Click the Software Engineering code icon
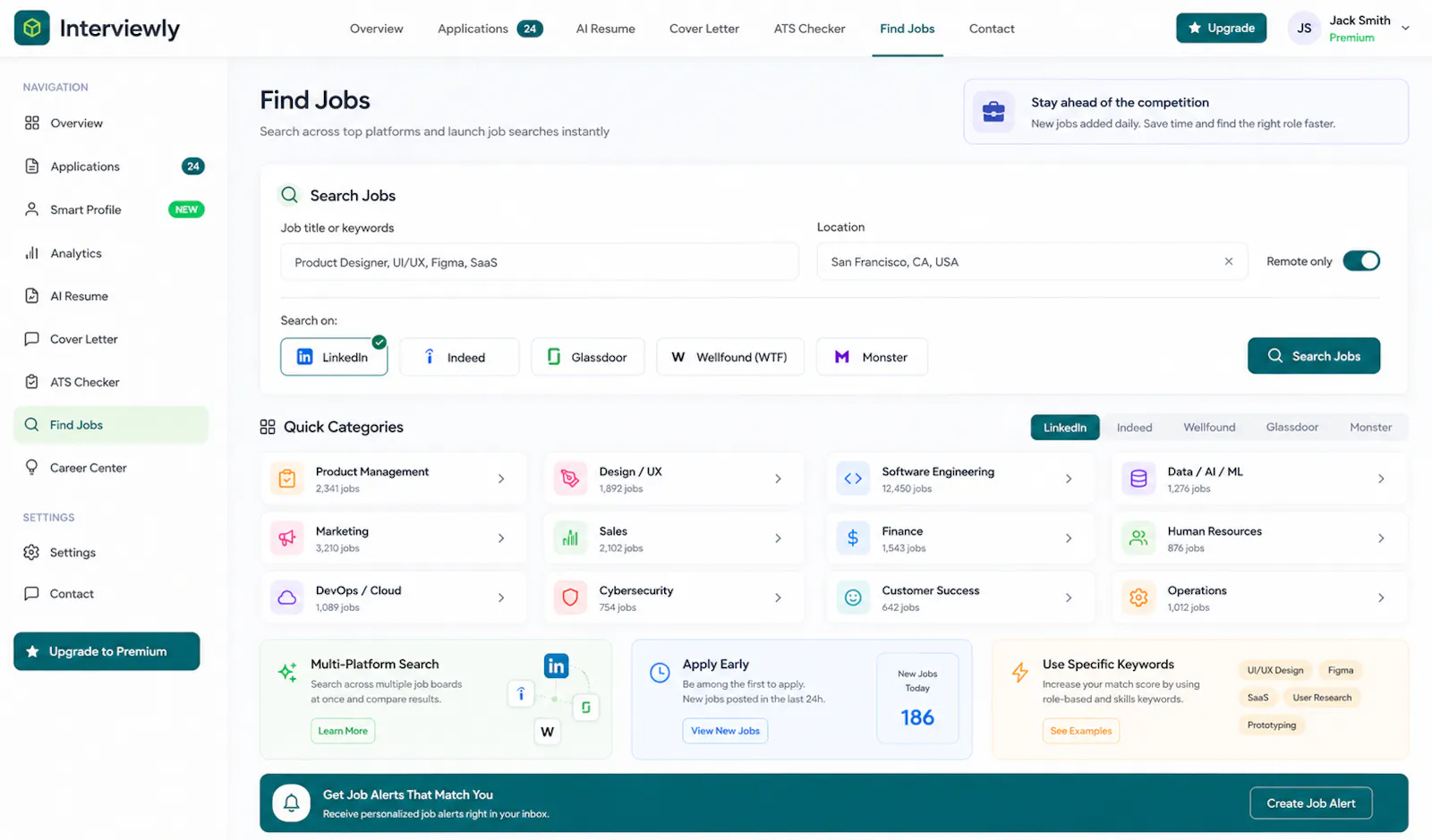 pos(853,479)
